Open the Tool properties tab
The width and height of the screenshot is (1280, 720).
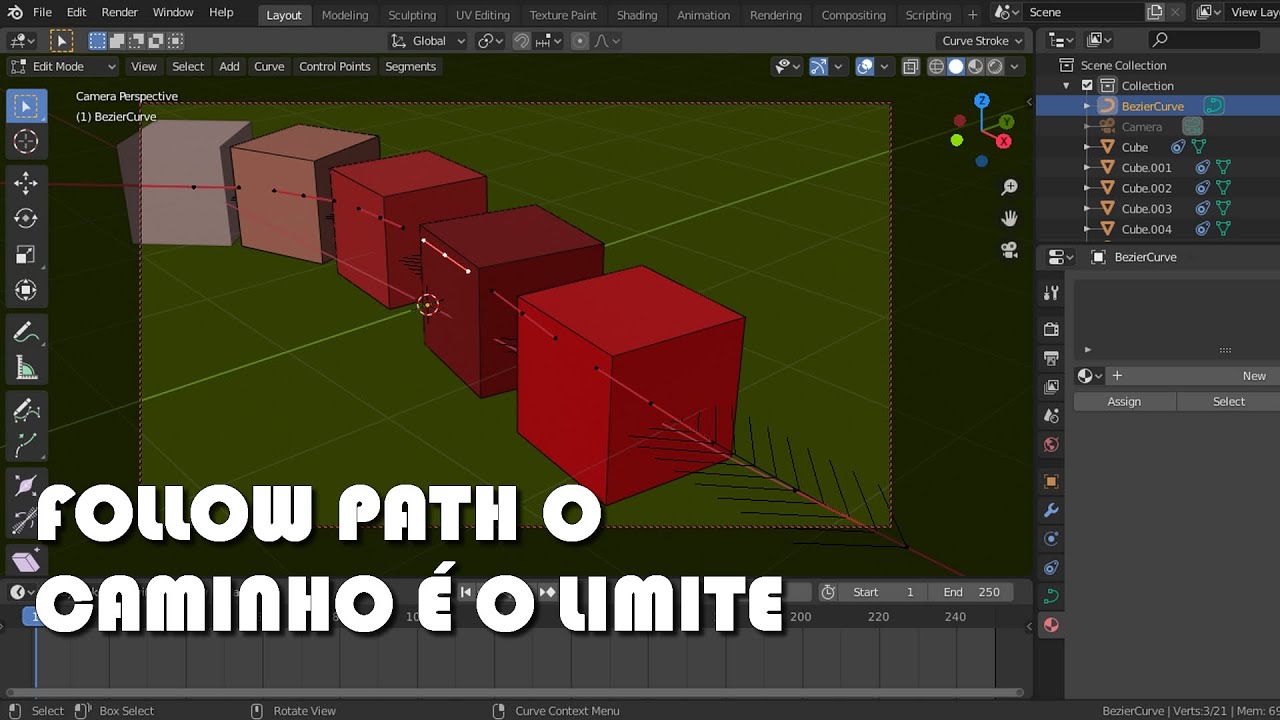1051,293
